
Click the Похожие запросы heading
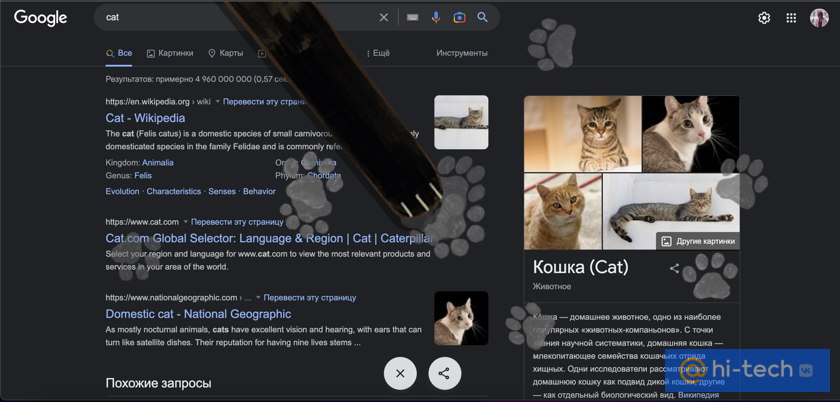(159, 383)
